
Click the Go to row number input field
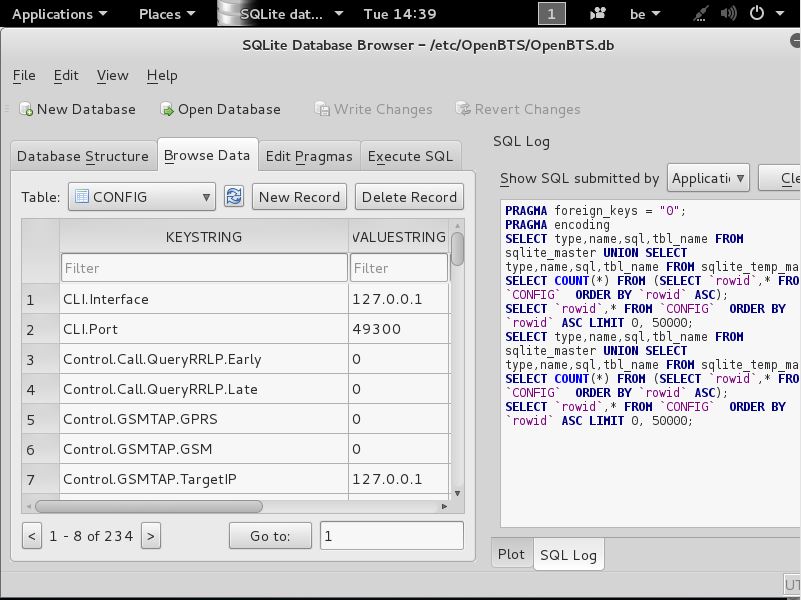coord(392,536)
